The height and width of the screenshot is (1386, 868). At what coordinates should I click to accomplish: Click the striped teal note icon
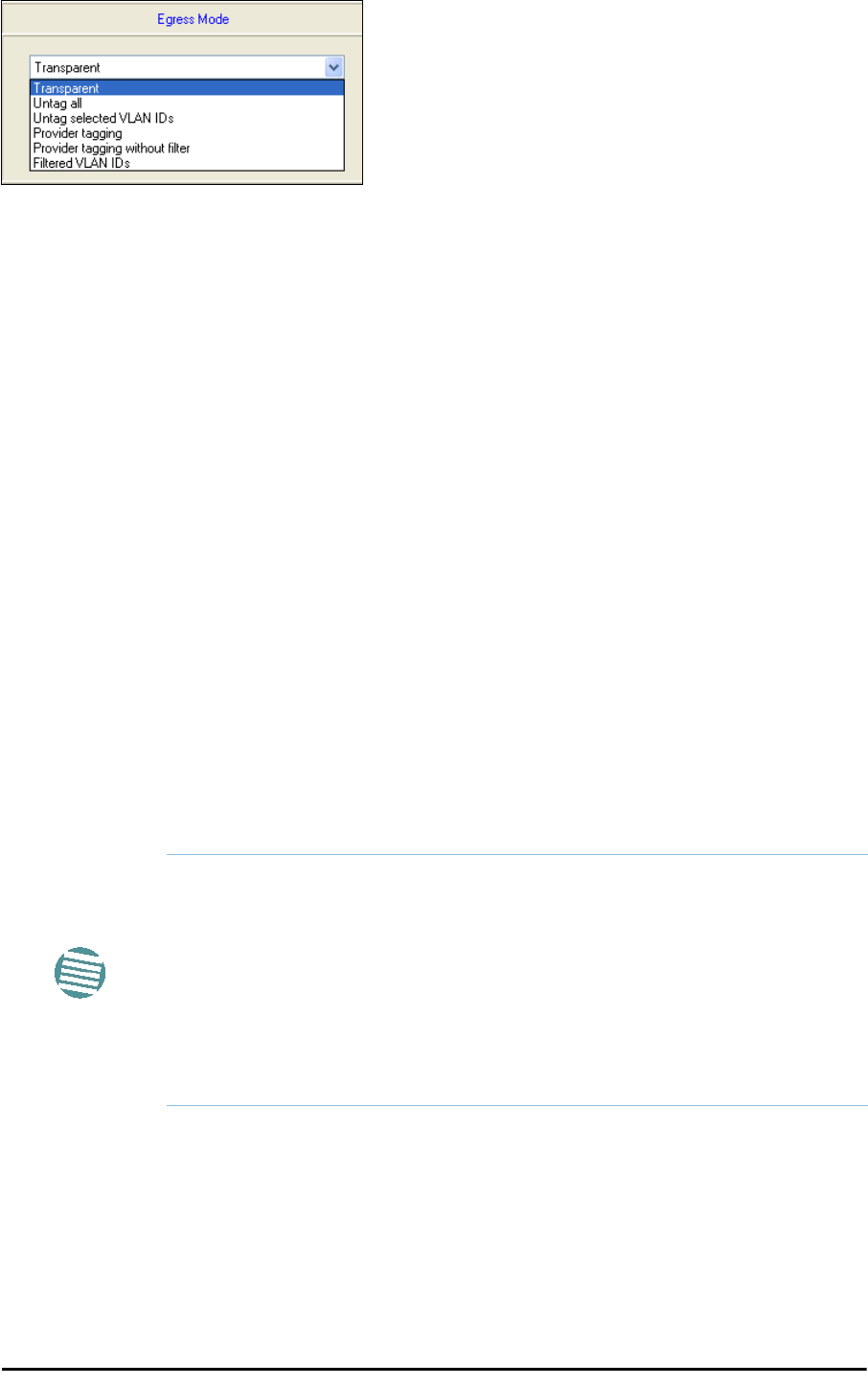[x=80, y=973]
